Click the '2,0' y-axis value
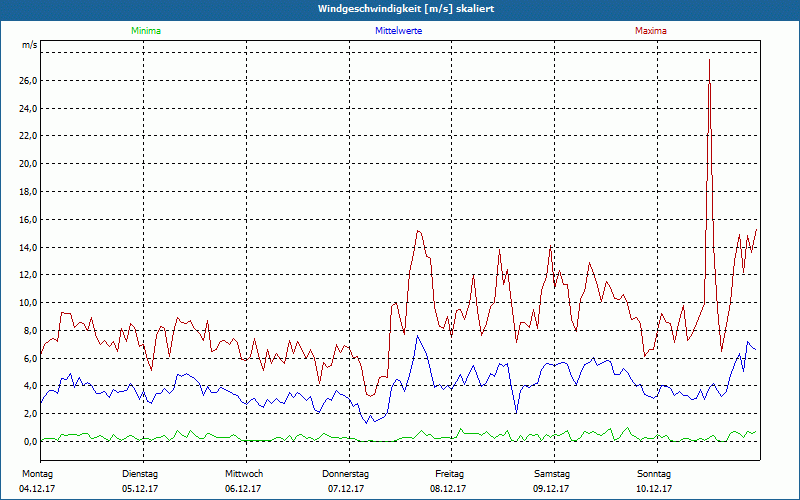 pos(29,414)
